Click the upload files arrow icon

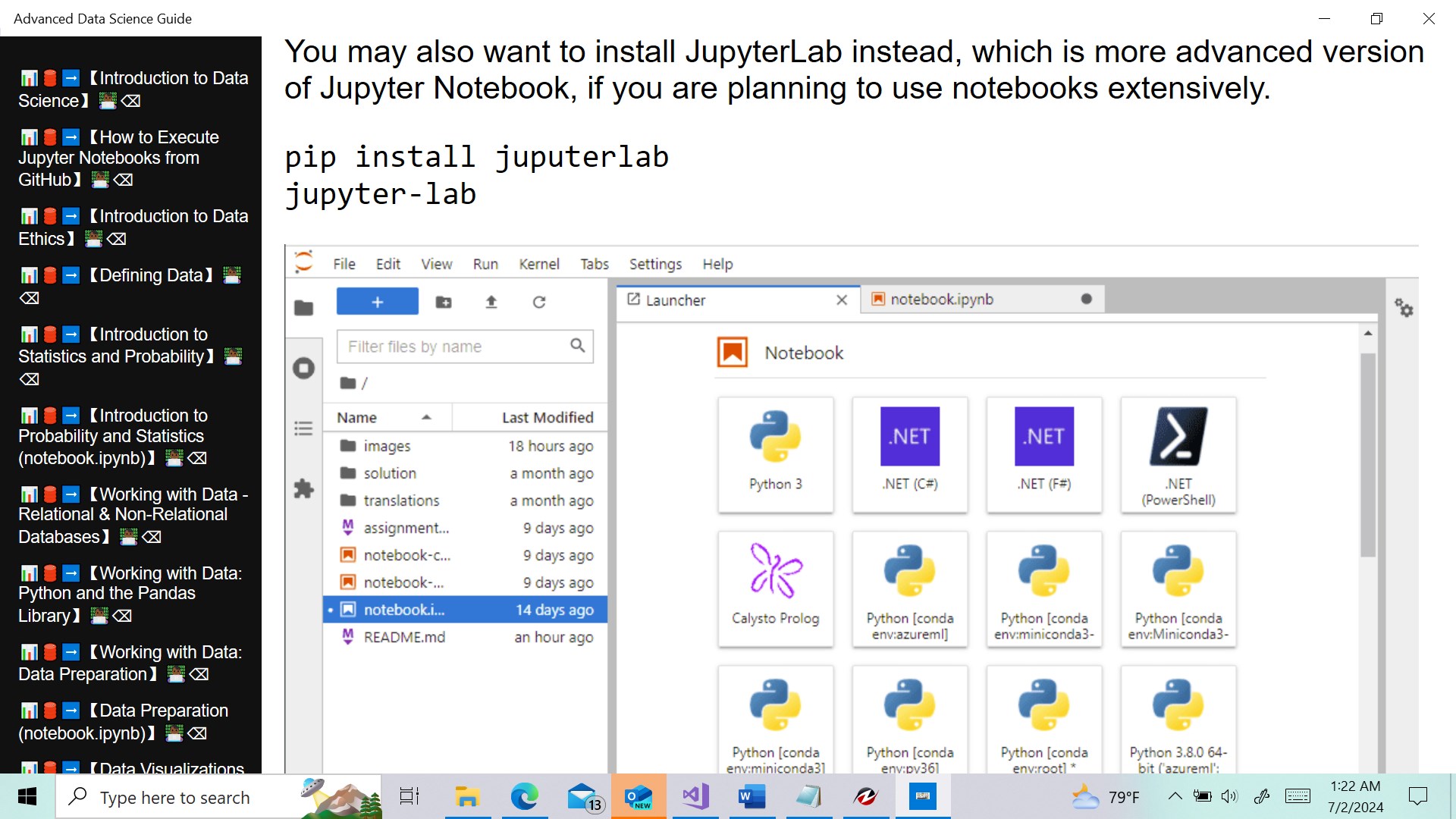point(491,302)
